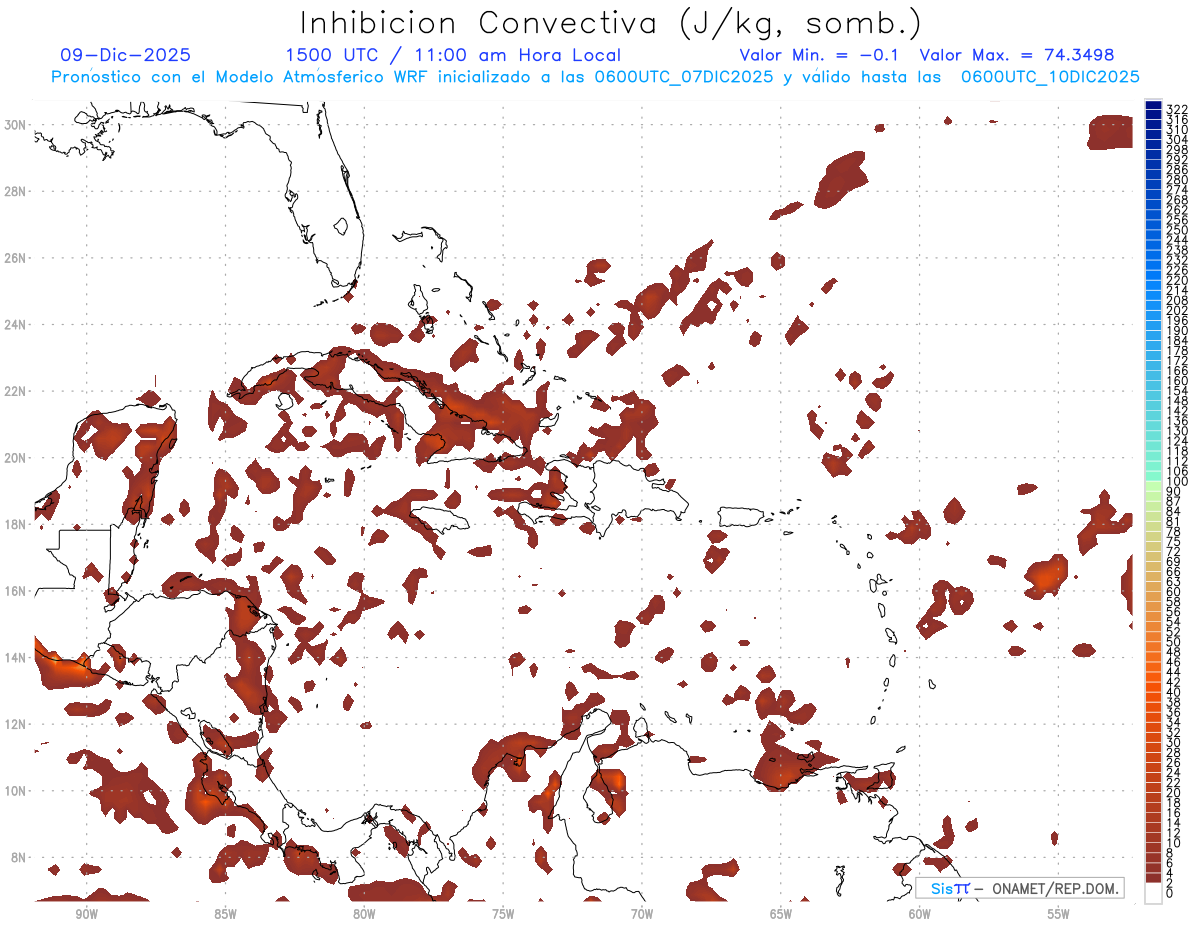Click the '60W' longitude label
The image size is (1200, 927).
pyautogui.click(x=920, y=914)
